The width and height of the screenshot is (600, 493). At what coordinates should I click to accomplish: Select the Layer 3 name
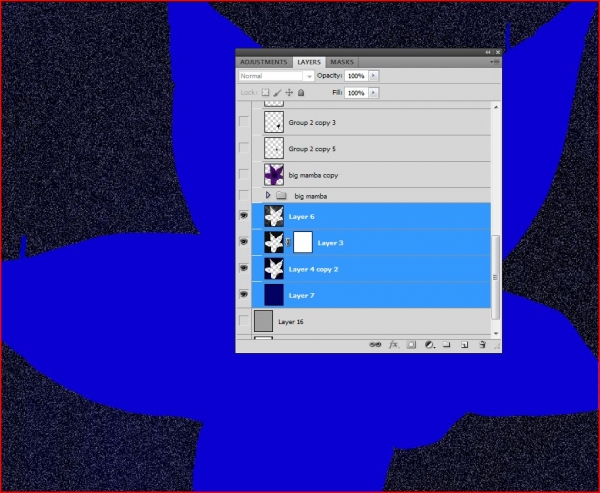coord(330,243)
